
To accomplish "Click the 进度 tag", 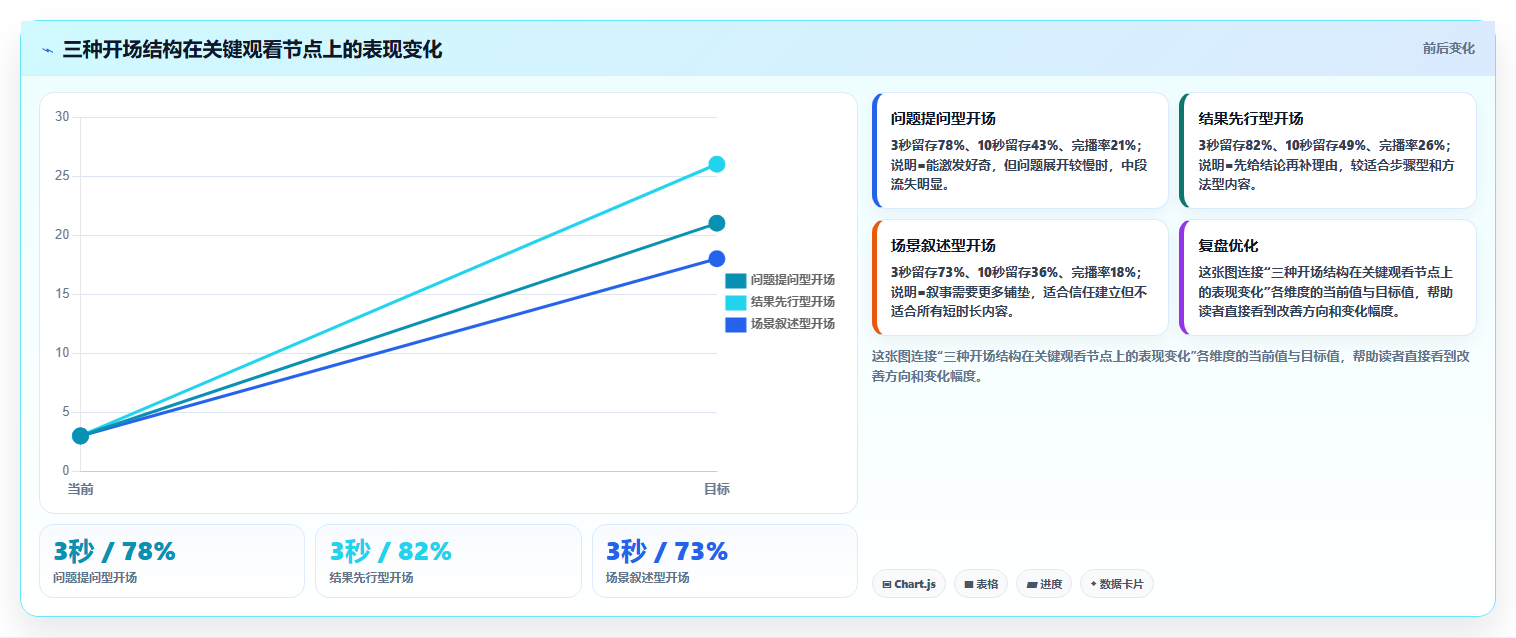I will point(1044,584).
